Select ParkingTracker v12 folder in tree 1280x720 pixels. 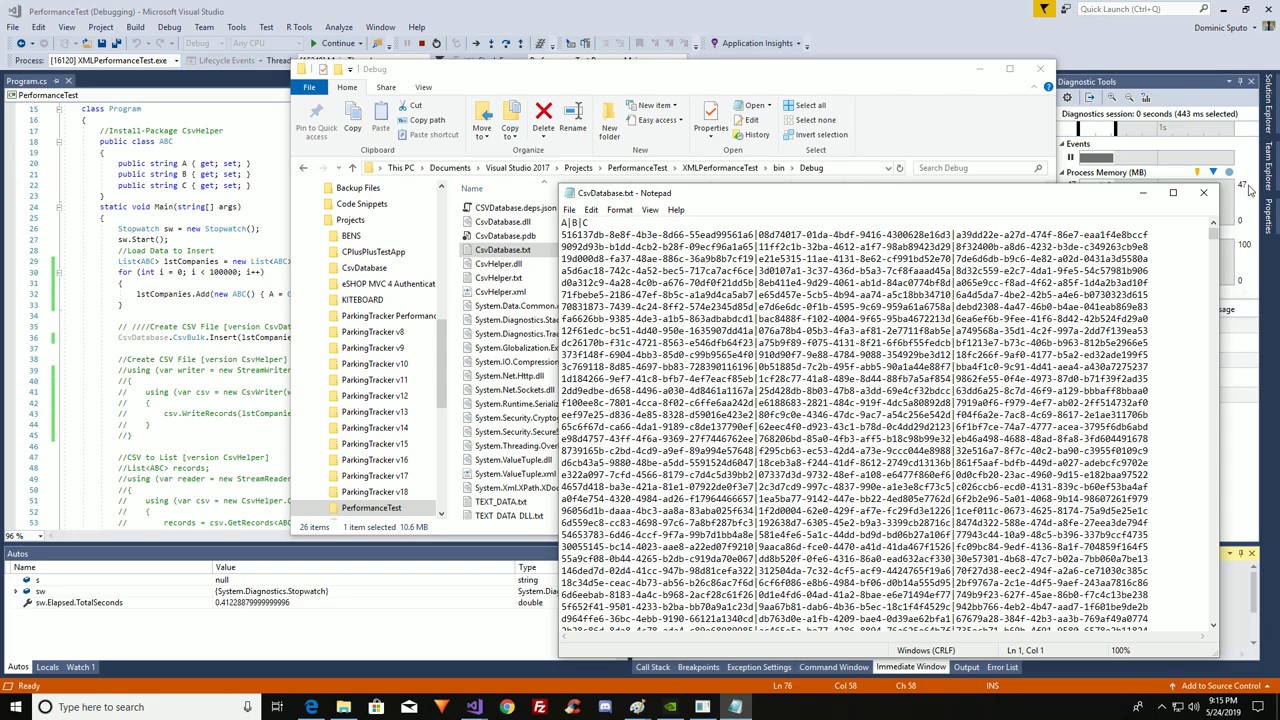coord(374,396)
